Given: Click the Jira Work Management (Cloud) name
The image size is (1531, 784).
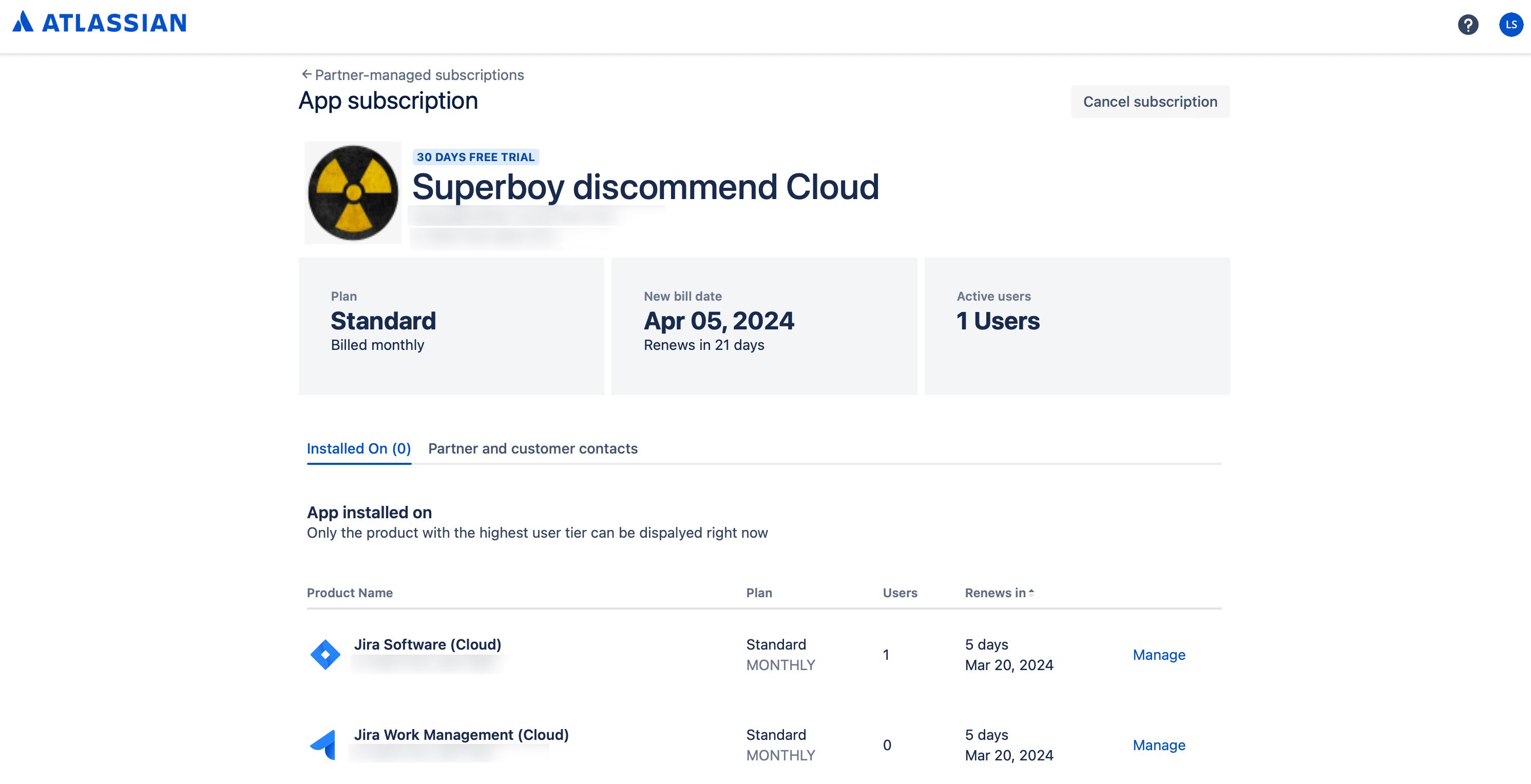Looking at the screenshot, I should pyautogui.click(x=461, y=735).
